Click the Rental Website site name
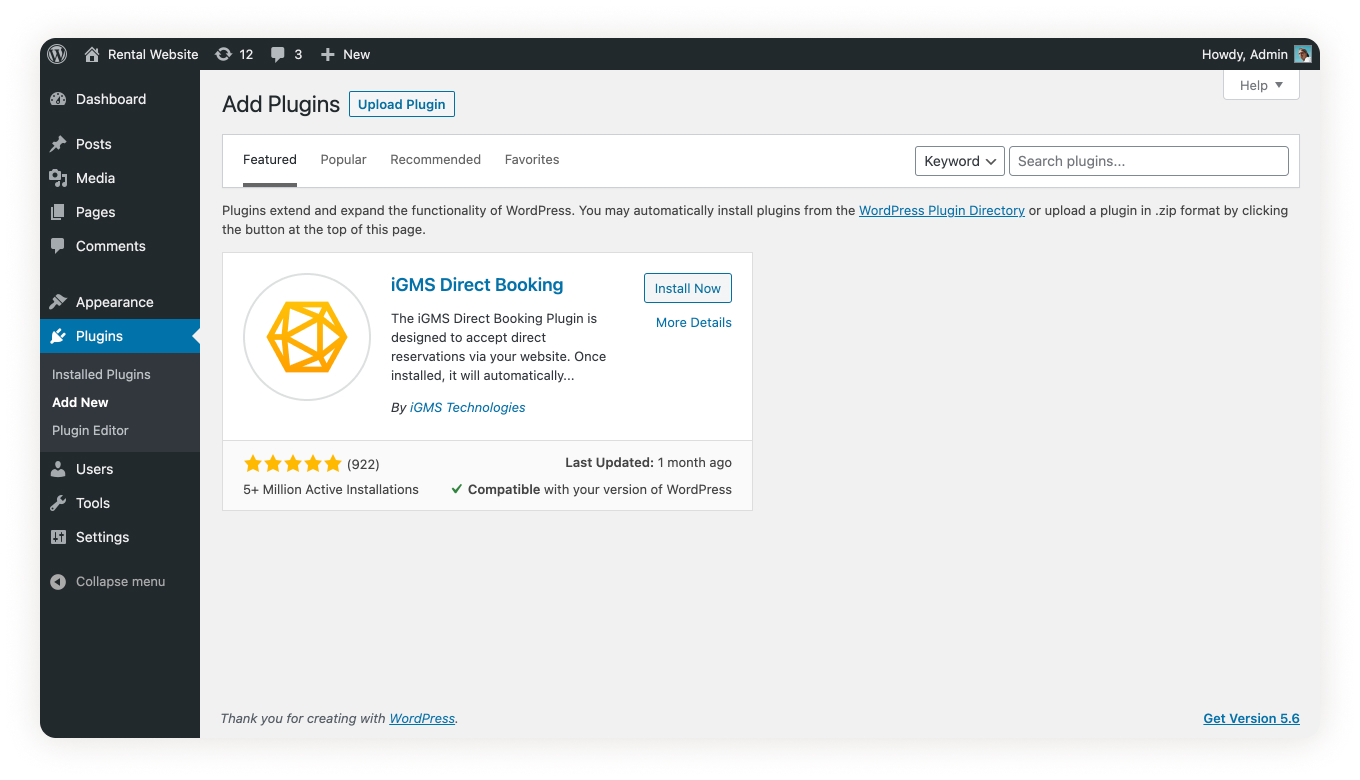Image resolution: width=1360 pixels, height=780 pixels. [153, 54]
